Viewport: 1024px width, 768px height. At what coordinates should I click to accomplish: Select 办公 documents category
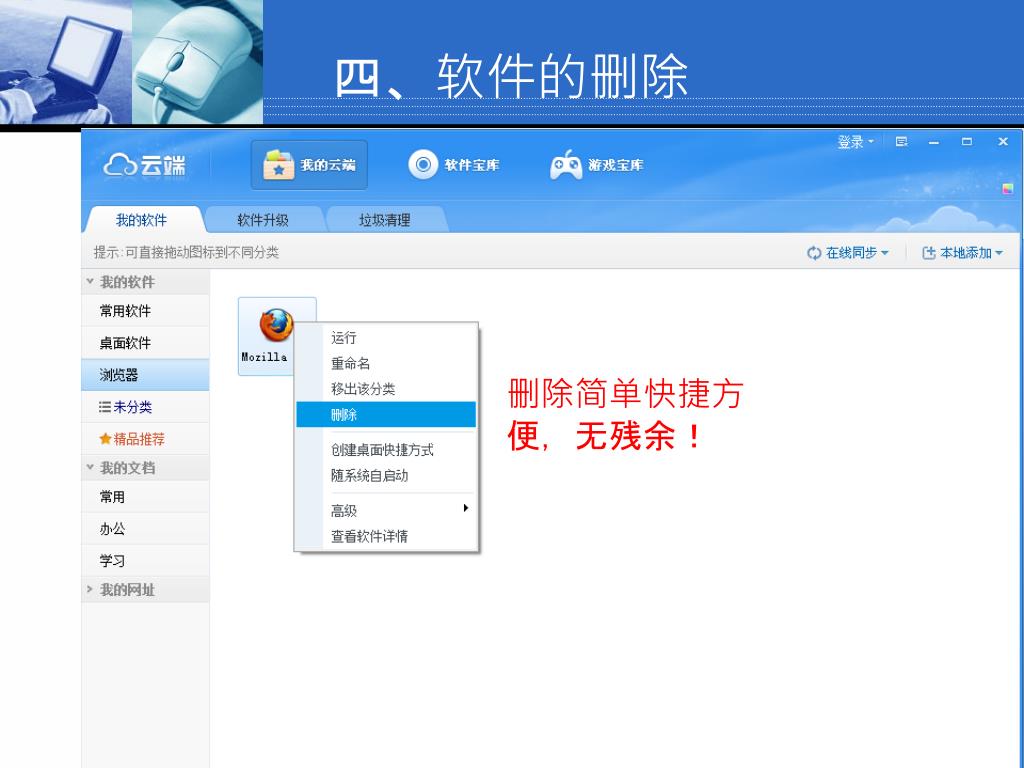point(145,529)
